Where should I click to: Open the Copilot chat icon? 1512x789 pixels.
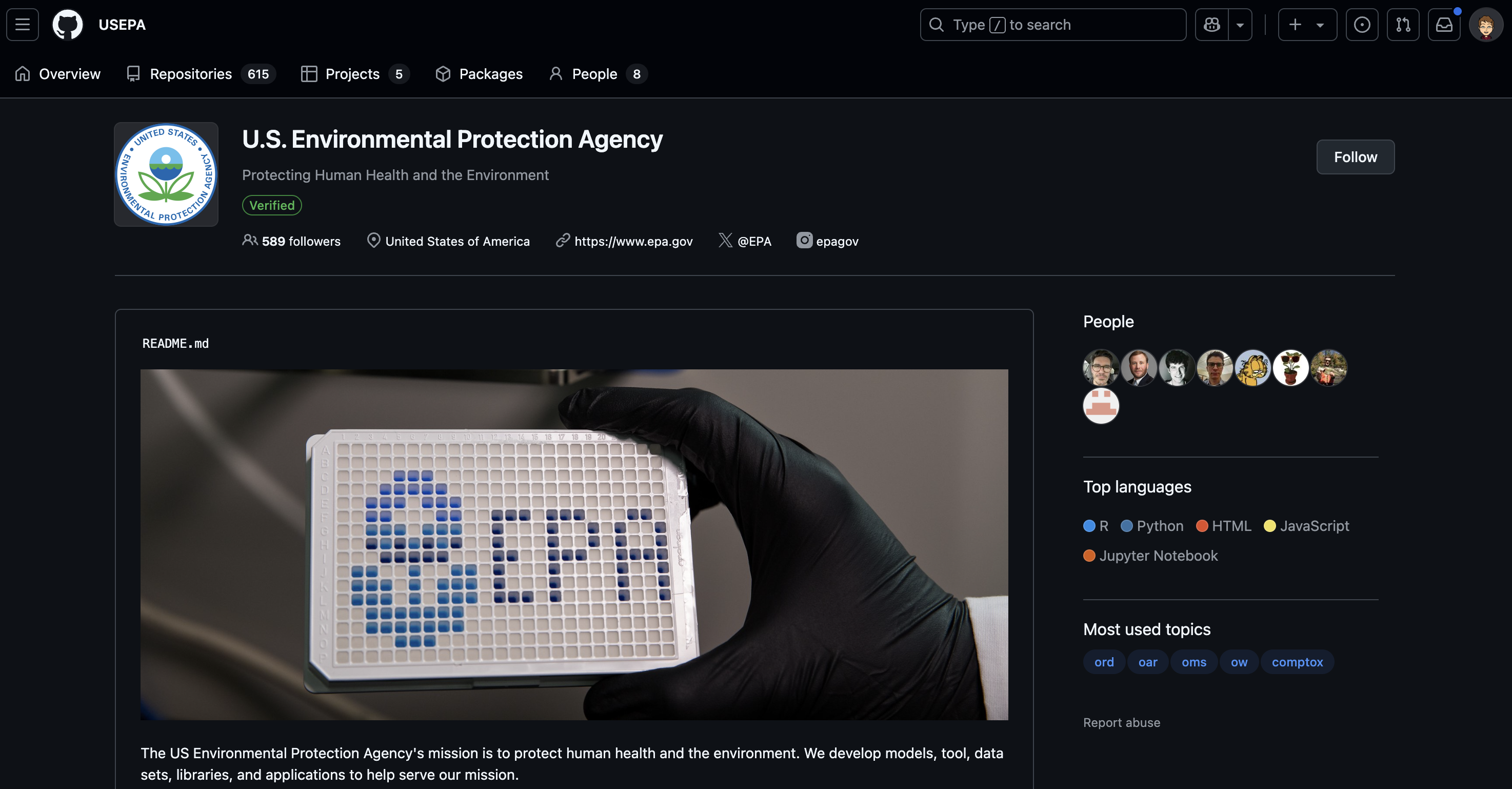(1211, 25)
